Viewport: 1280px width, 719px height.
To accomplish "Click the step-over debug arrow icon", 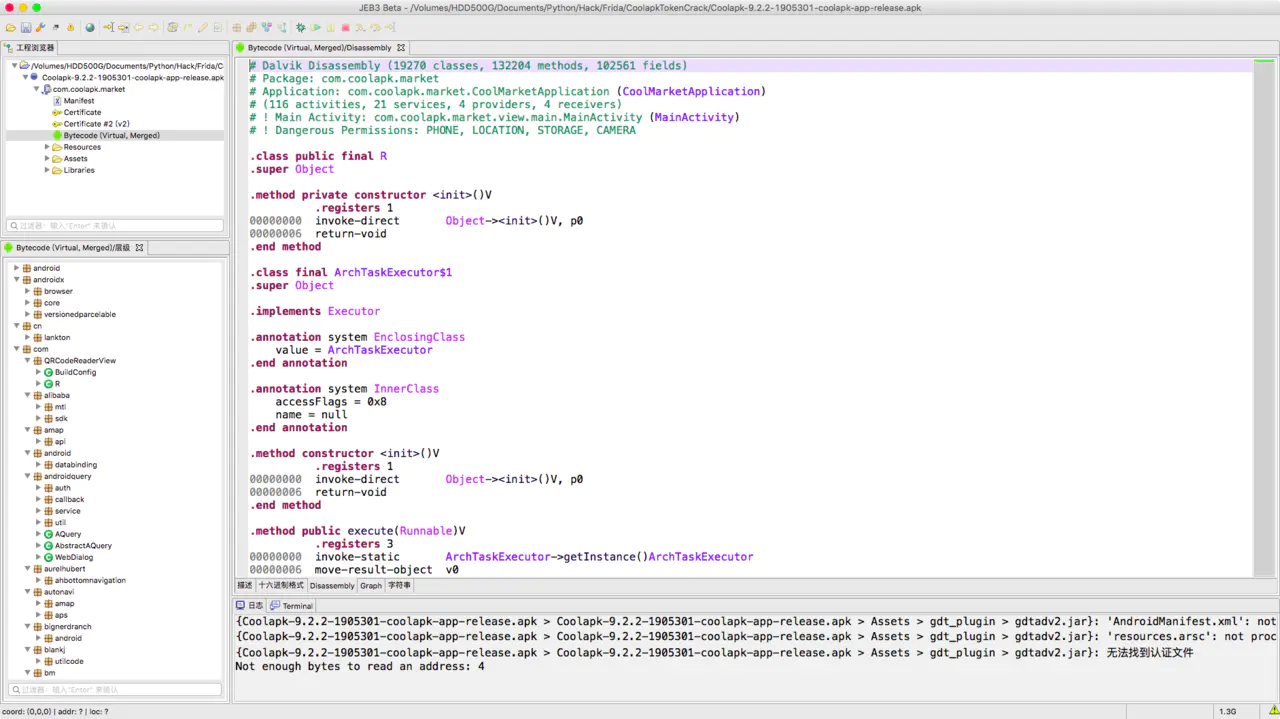I will [x=375, y=28].
